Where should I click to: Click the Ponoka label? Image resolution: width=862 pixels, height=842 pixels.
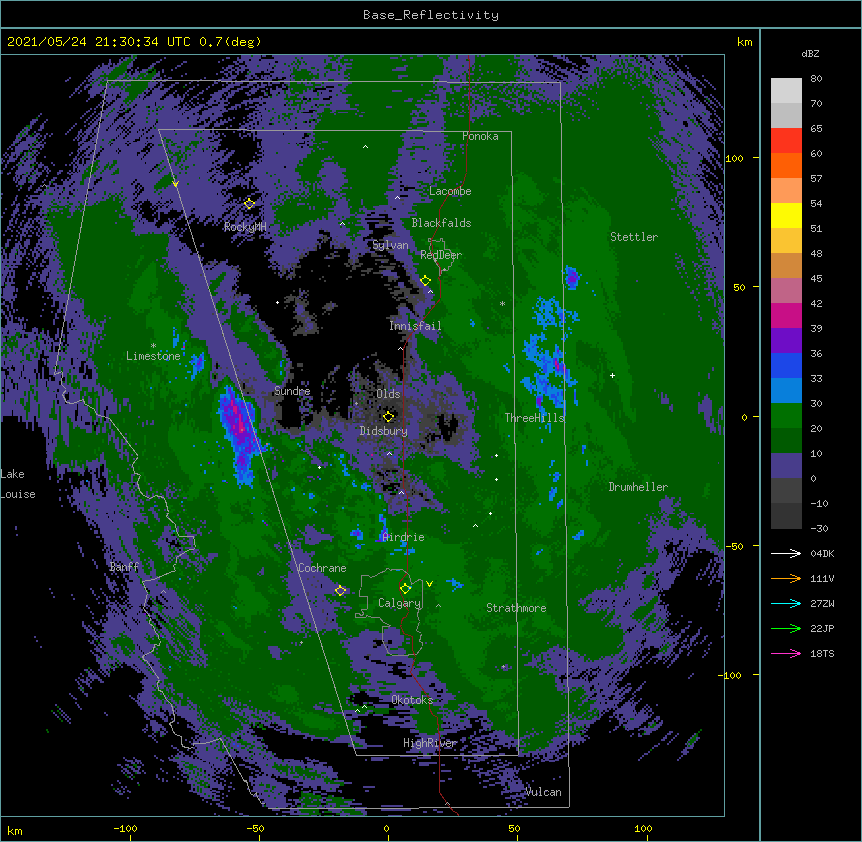pyautogui.click(x=480, y=136)
